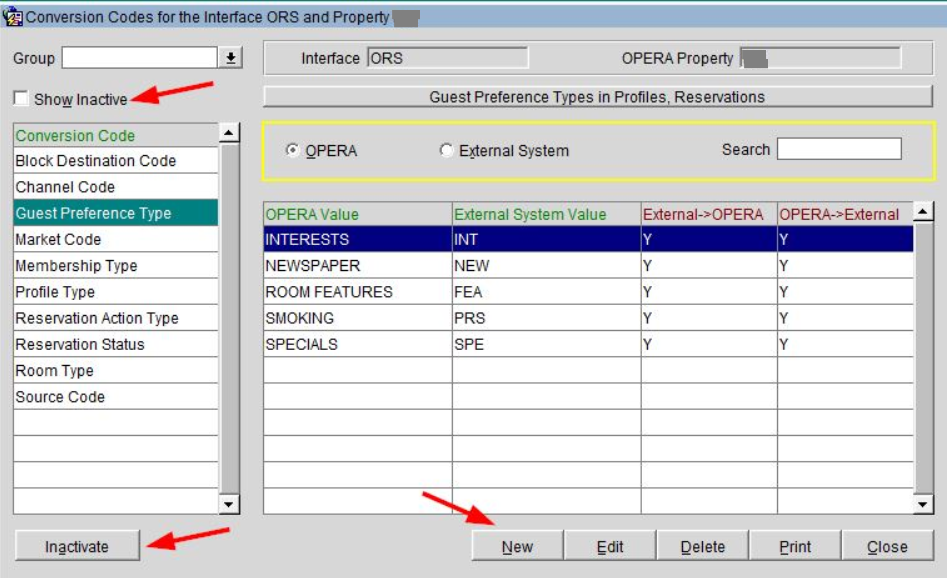Select the OPERA radio button

click(292, 150)
